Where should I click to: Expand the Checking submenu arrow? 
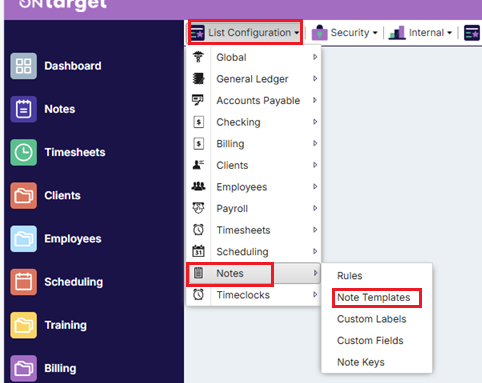(x=315, y=122)
